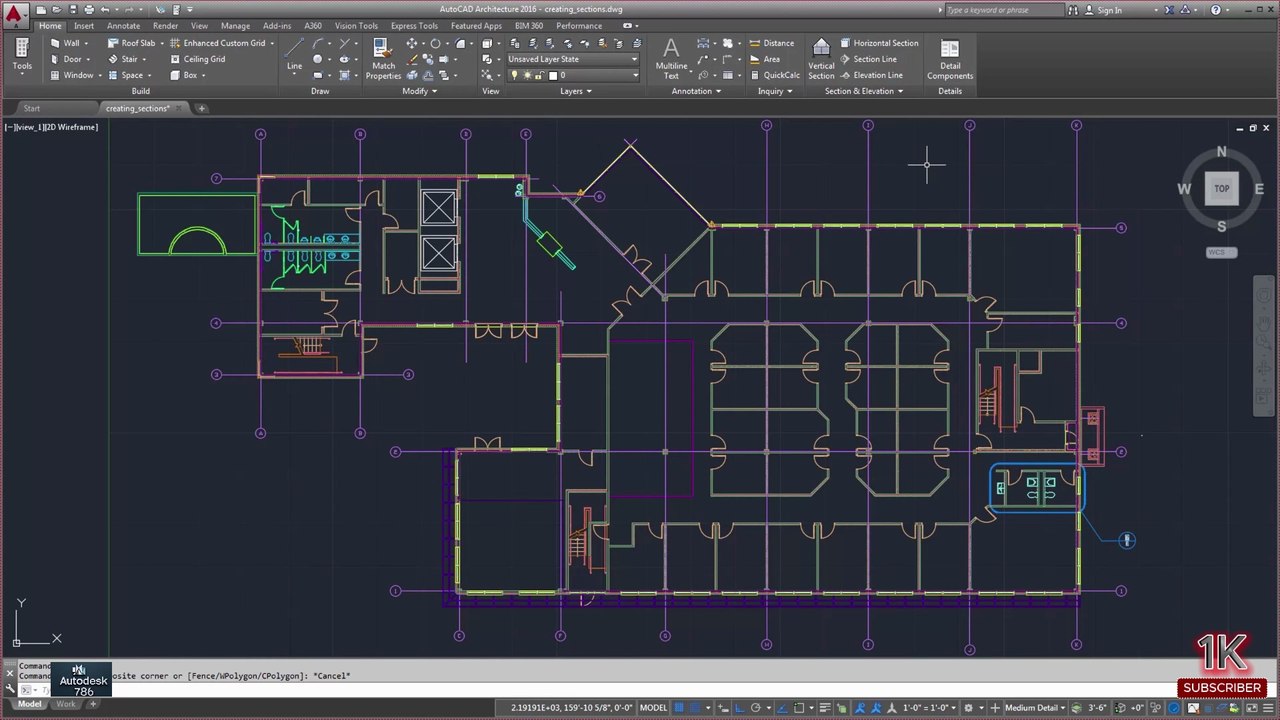Click the keyword search input field
1280x720 pixels.
[1004, 10]
